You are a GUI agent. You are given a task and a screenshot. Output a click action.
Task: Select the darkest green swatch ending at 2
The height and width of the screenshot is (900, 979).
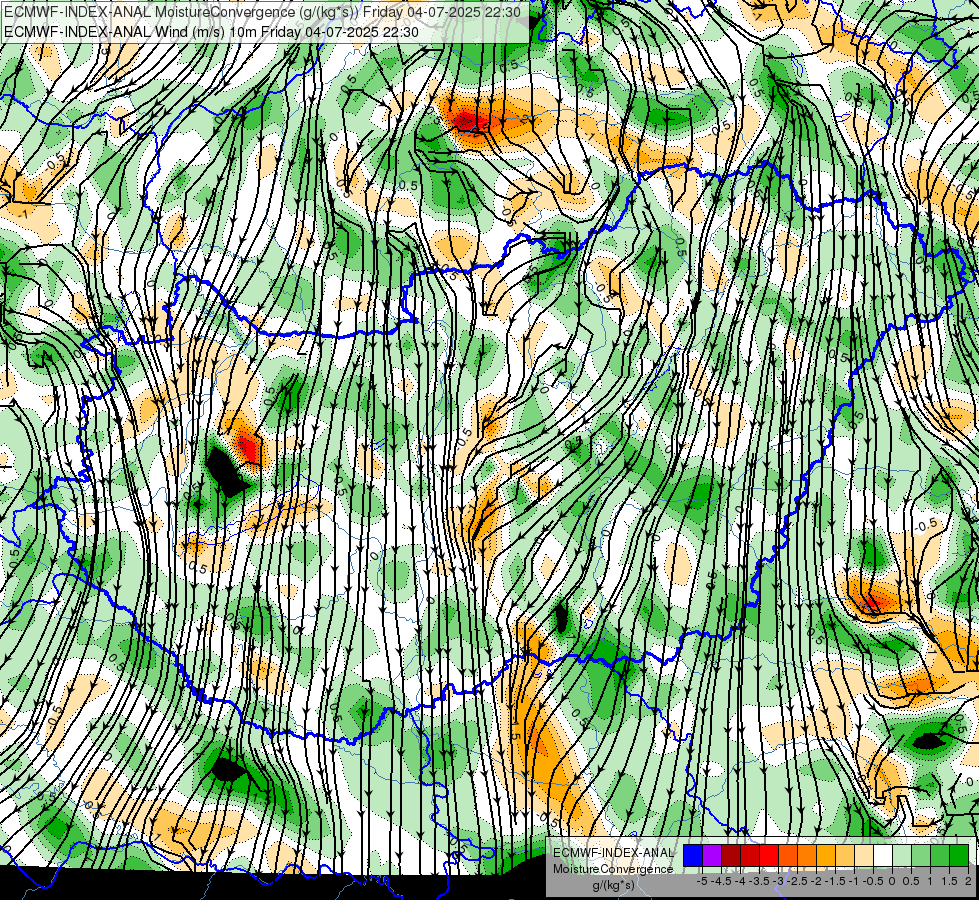pos(959,855)
